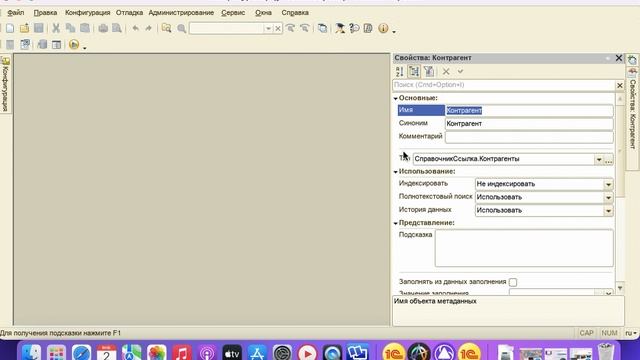This screenshot has width=640, height=360.
Task: Clear the toolbar search box with X
Action: (278, 28)
